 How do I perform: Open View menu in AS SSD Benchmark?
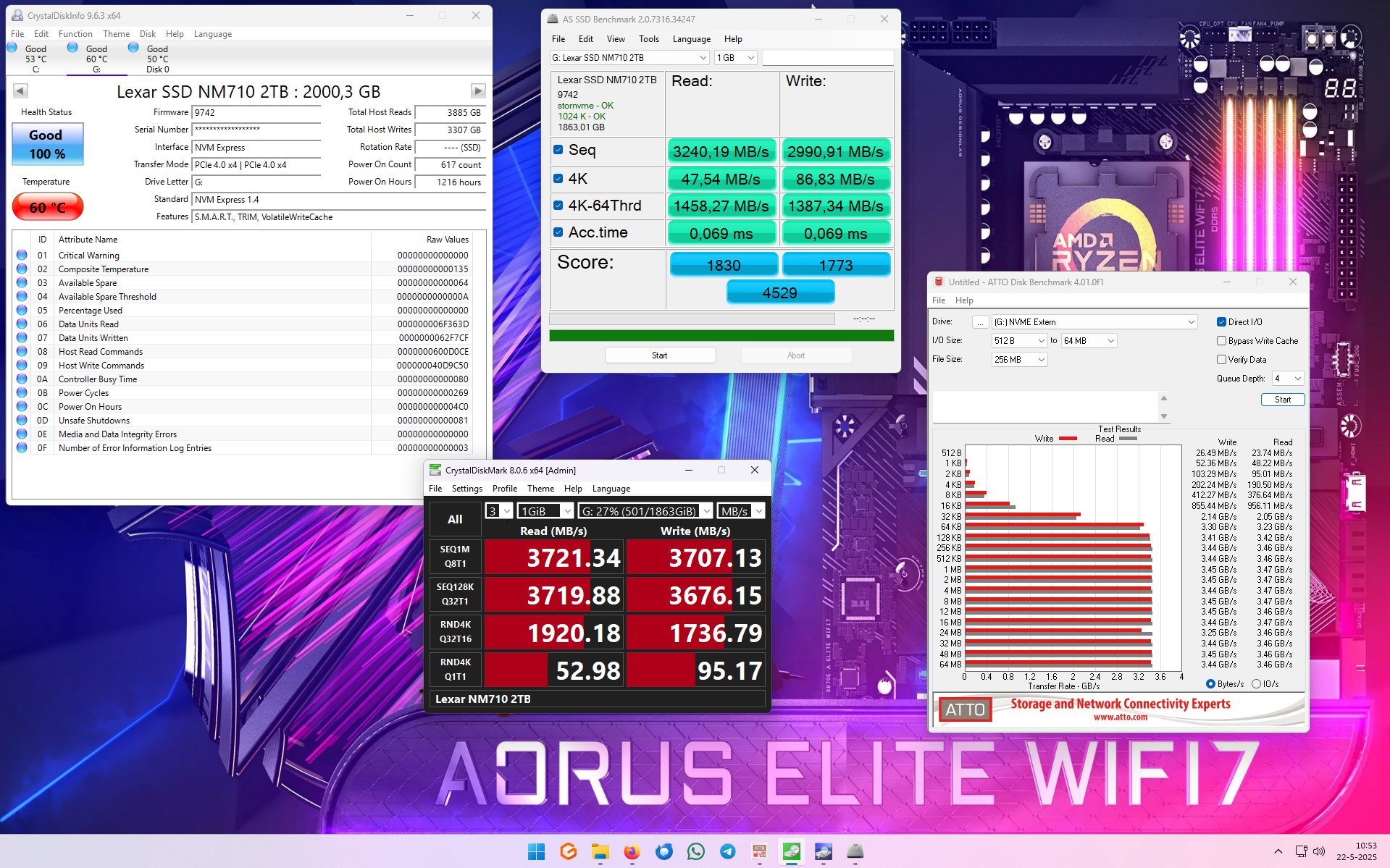pos(616,39)
